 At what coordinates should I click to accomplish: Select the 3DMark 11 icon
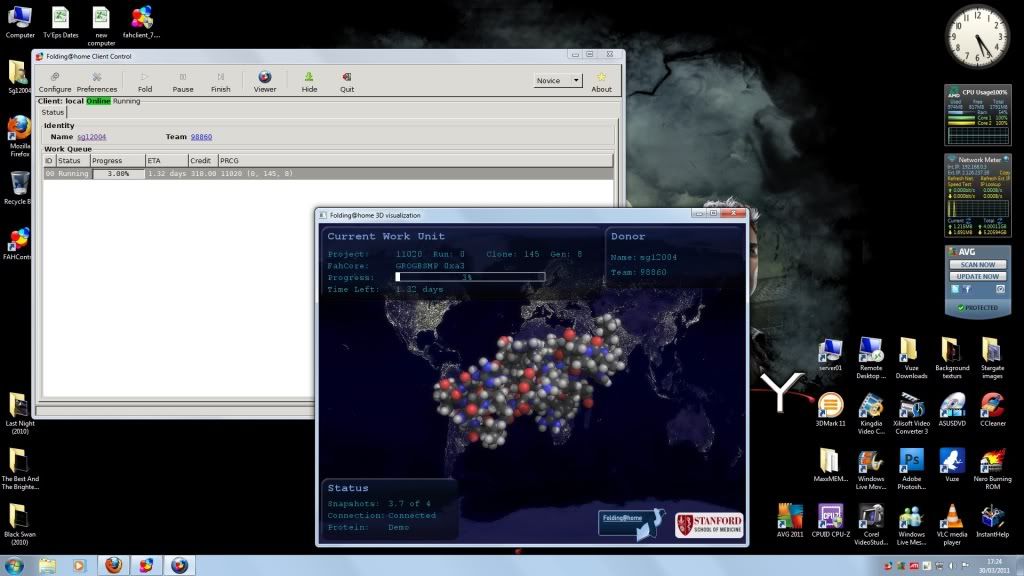pos(830,409)
